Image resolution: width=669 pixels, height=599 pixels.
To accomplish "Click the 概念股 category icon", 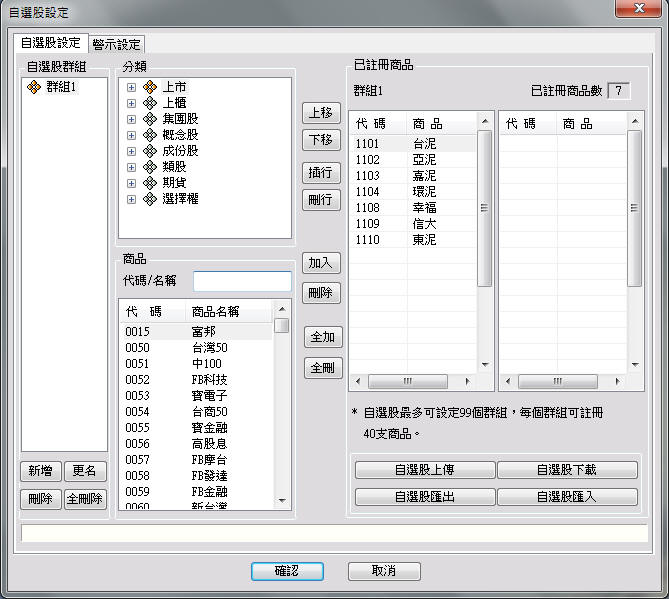I will (150, 135).
